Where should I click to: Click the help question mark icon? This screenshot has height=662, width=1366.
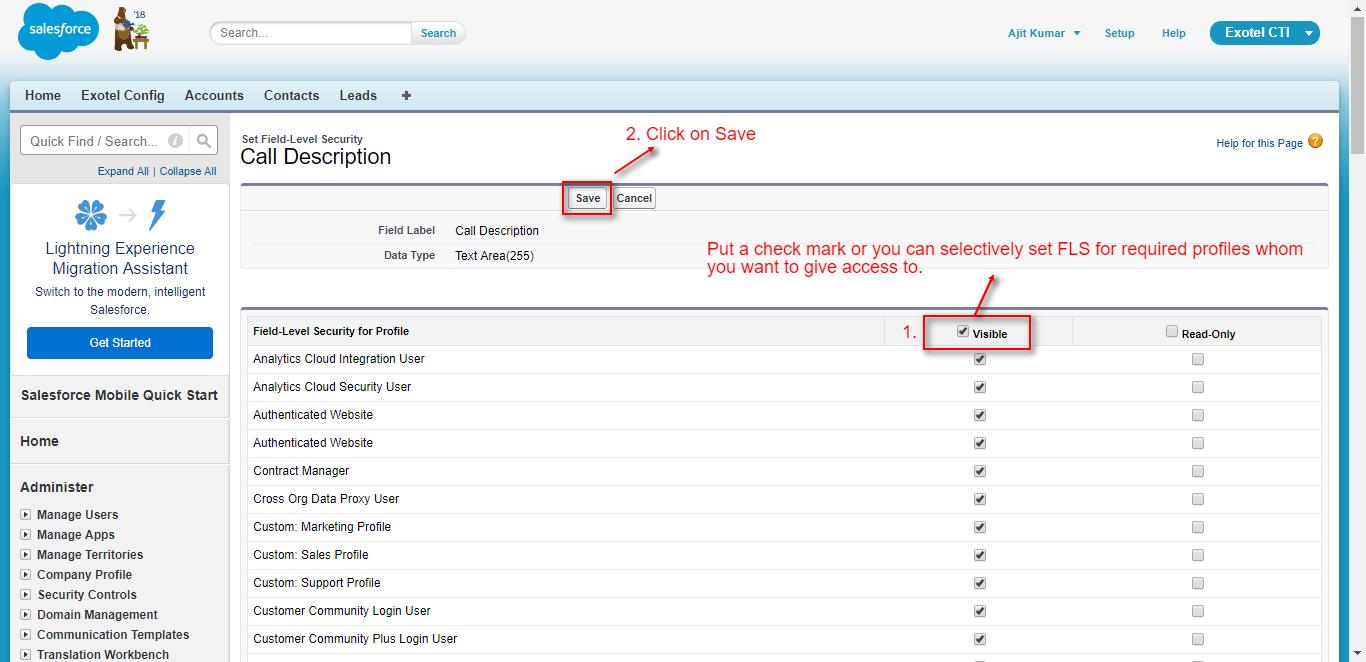(1315, 142)
